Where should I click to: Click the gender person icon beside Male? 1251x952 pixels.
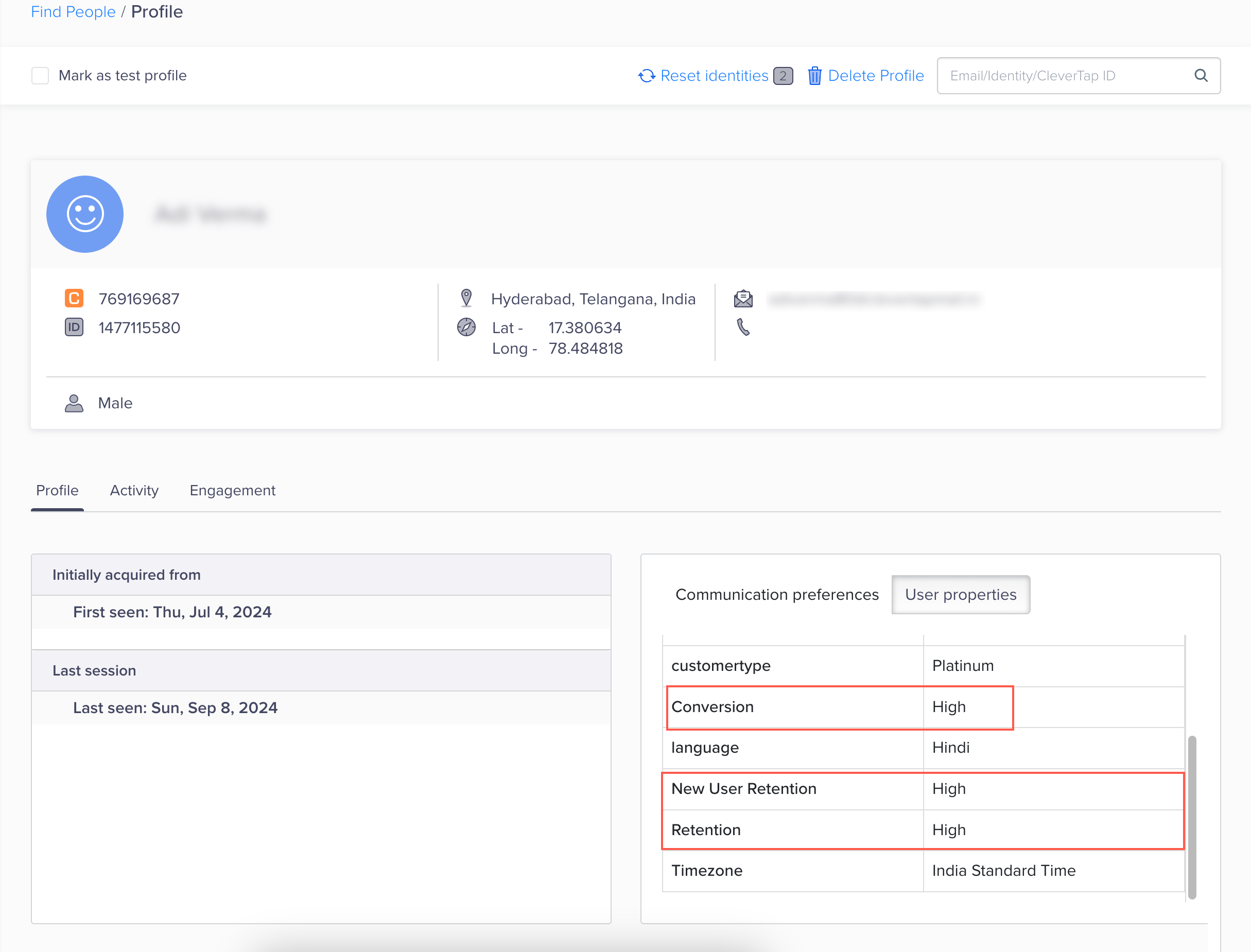74,403
